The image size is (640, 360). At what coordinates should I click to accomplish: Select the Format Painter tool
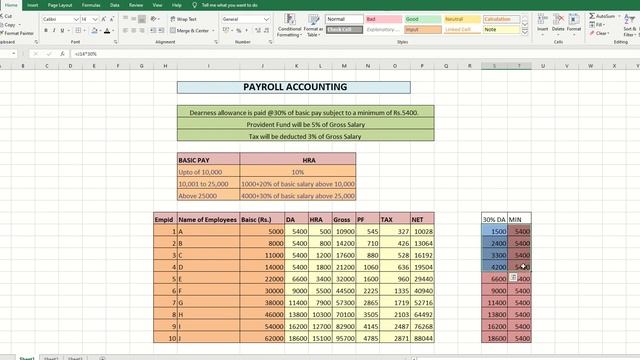[x=16, y=33]
